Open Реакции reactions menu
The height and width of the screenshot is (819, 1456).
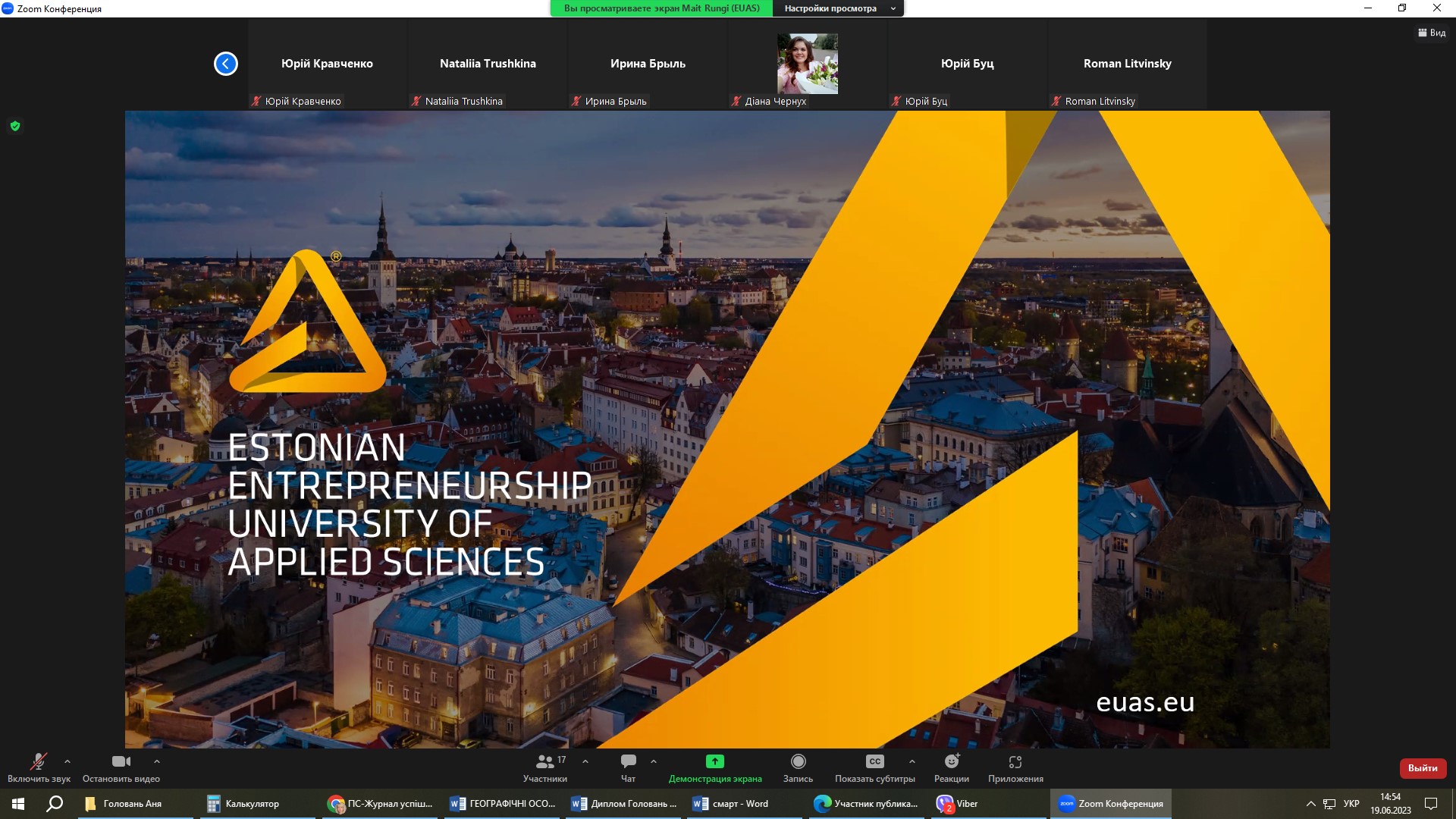[952, 768]
